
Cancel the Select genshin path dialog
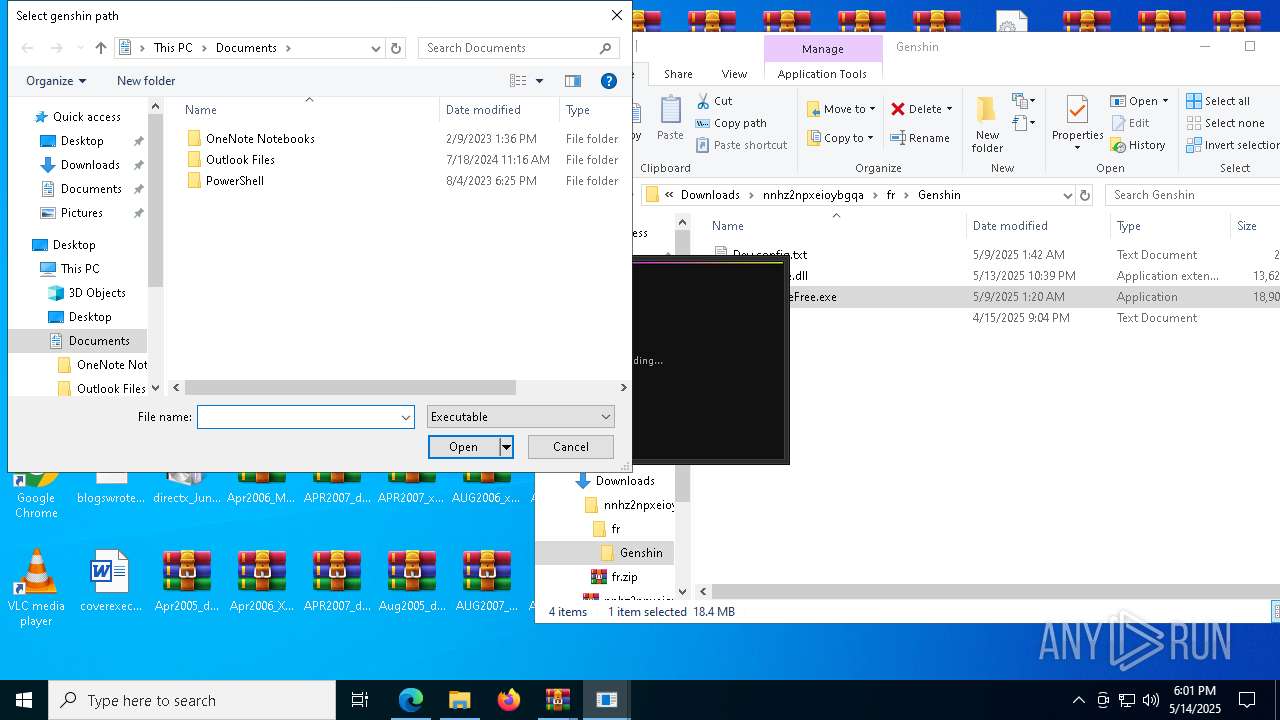point(570,447)
